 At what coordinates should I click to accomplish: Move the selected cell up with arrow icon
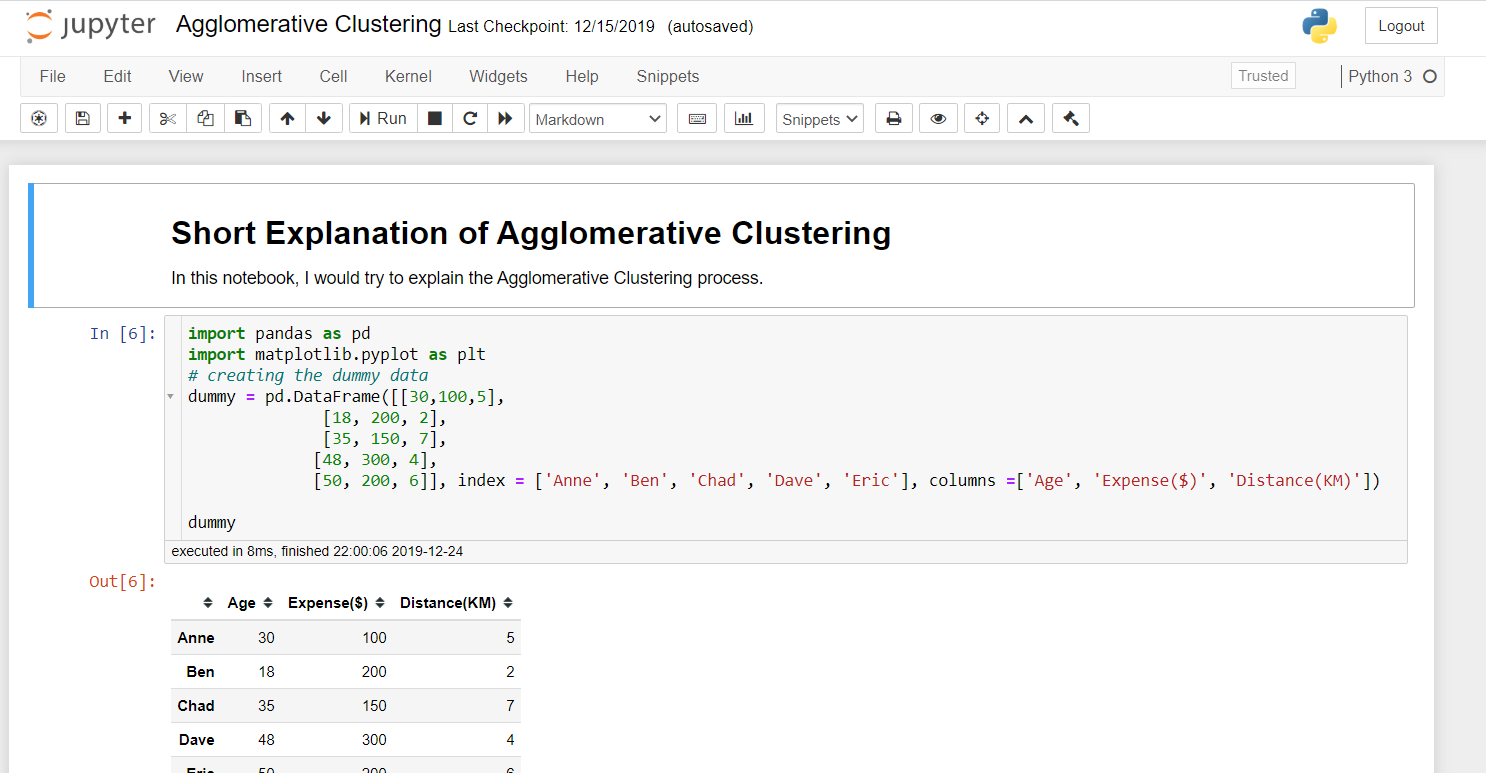coord(287,118)
